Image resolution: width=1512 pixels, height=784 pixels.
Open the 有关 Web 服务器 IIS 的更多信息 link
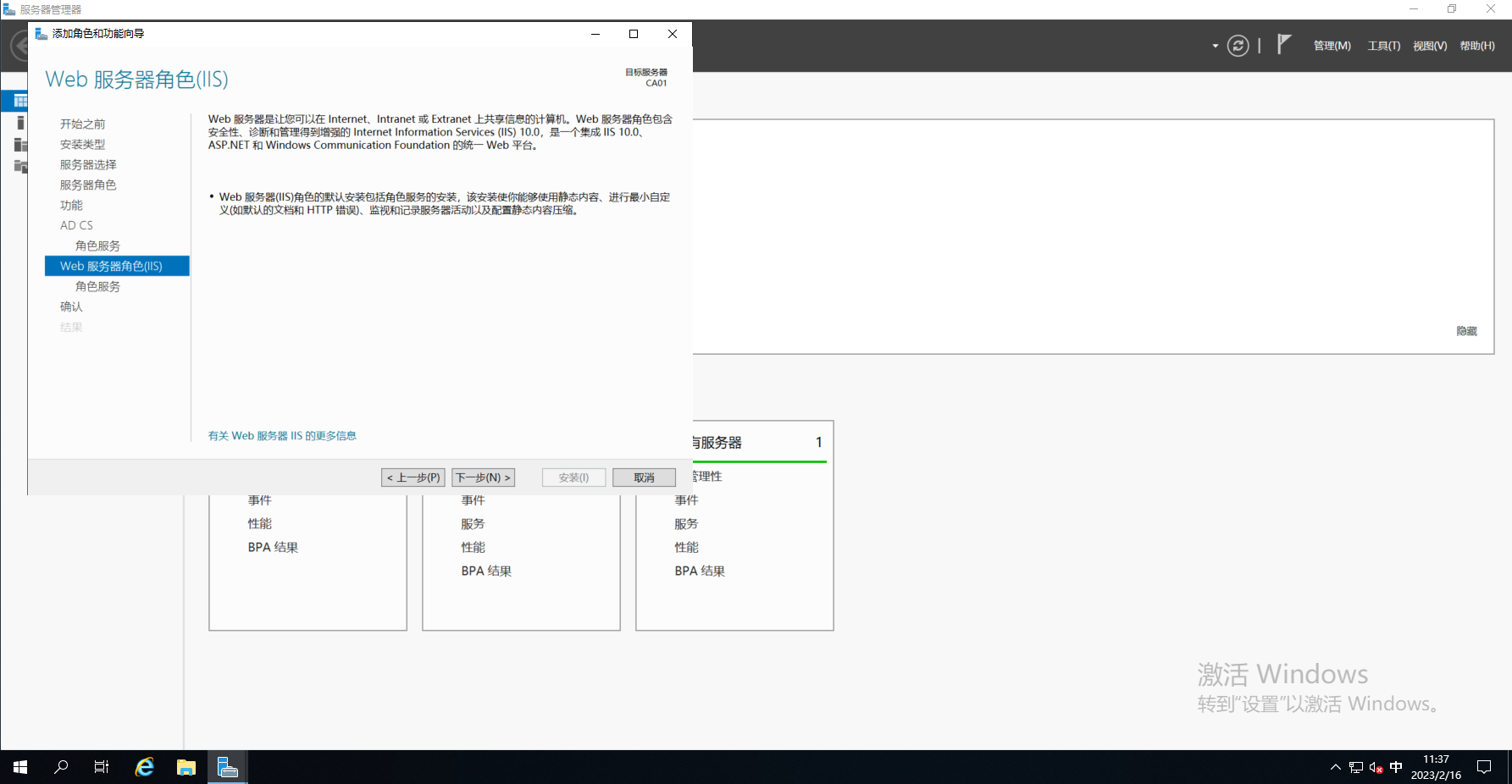[x=282, y=436]
